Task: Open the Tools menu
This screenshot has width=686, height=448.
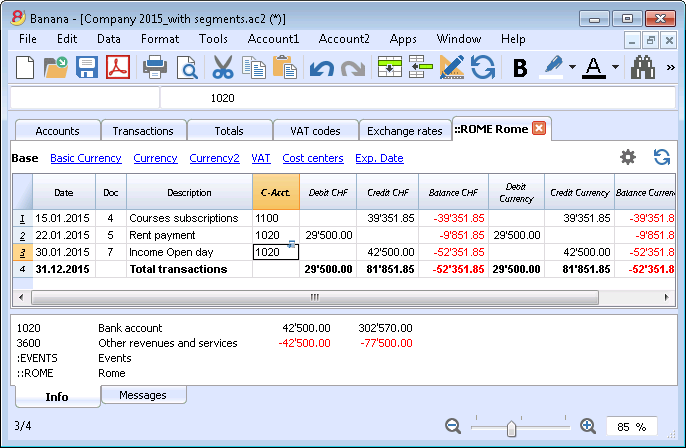Action: coord(213,39)
